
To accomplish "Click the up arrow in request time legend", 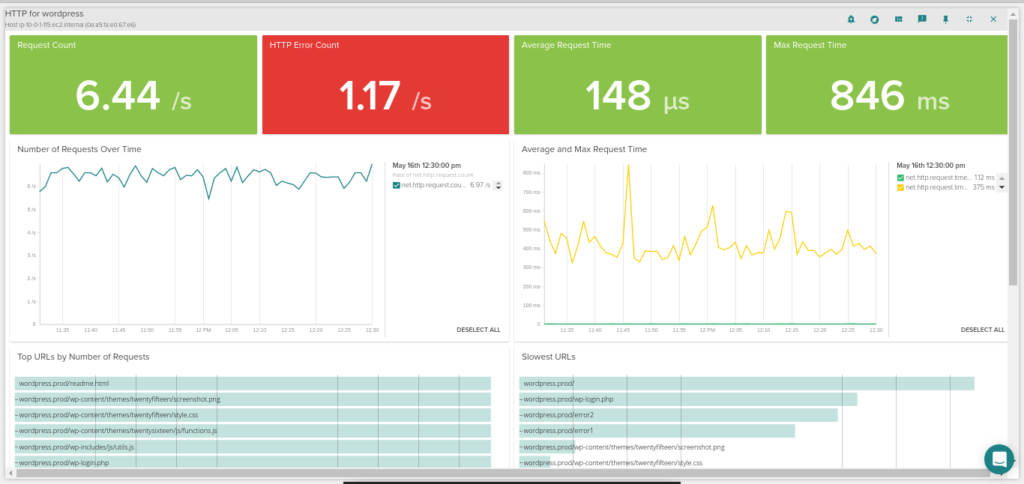I will pyautogui.click(x=1002, y=178).
